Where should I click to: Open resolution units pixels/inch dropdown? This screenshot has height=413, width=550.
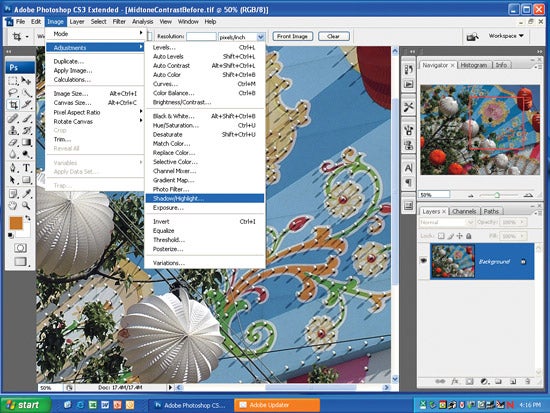[x=260, y=37]
